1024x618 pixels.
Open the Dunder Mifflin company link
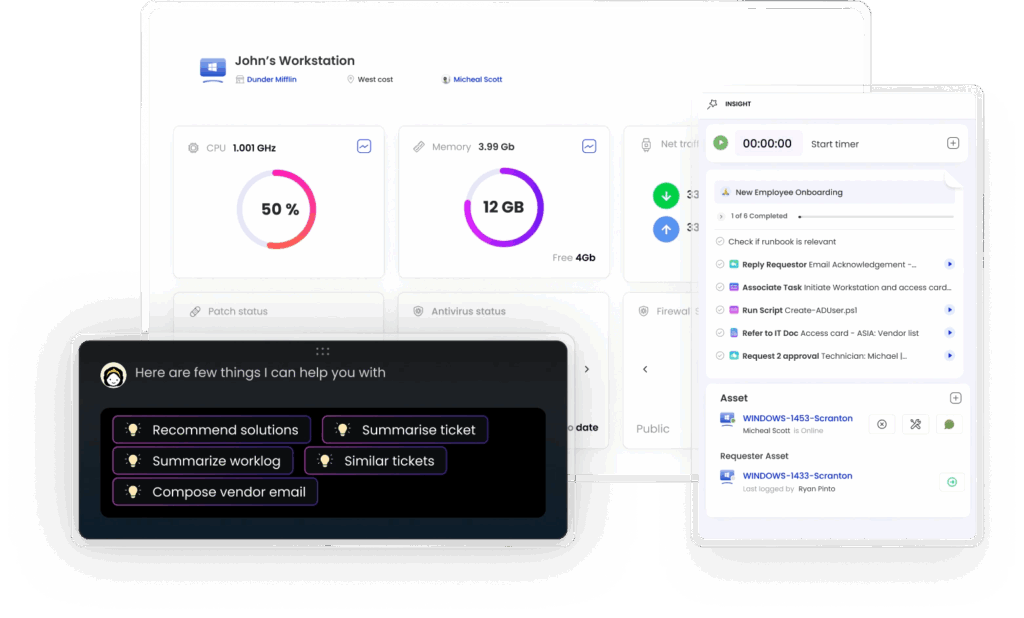click(x=271, y=80)
